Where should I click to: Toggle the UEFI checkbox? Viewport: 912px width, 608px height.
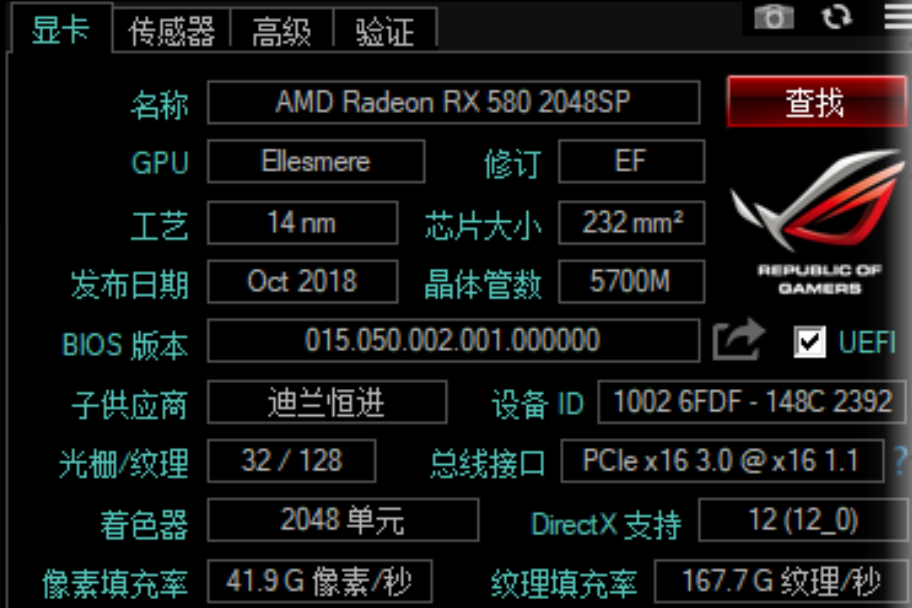(809, 341)
